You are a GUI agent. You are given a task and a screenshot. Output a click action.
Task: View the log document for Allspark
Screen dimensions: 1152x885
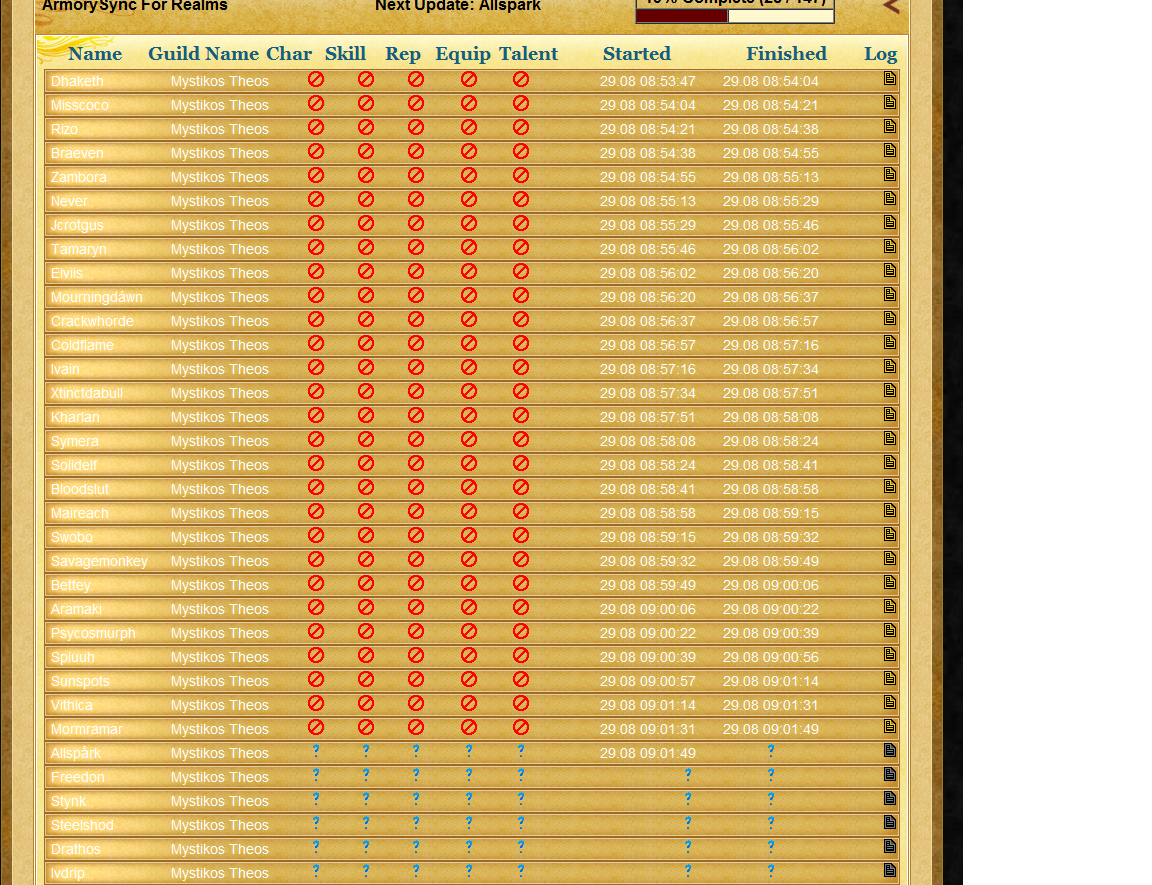pos(890,751)
